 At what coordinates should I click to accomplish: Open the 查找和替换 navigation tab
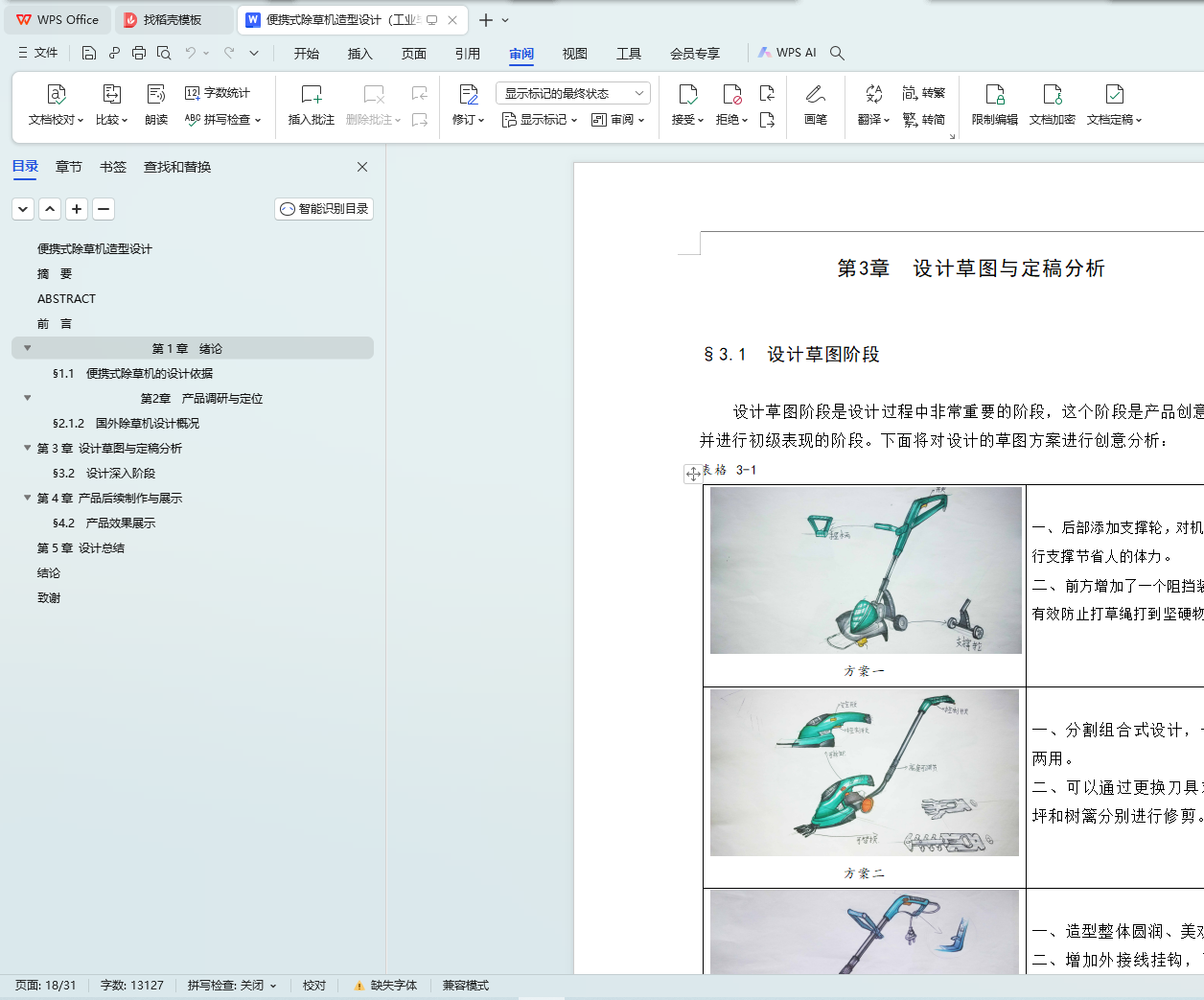click(177, 167)
